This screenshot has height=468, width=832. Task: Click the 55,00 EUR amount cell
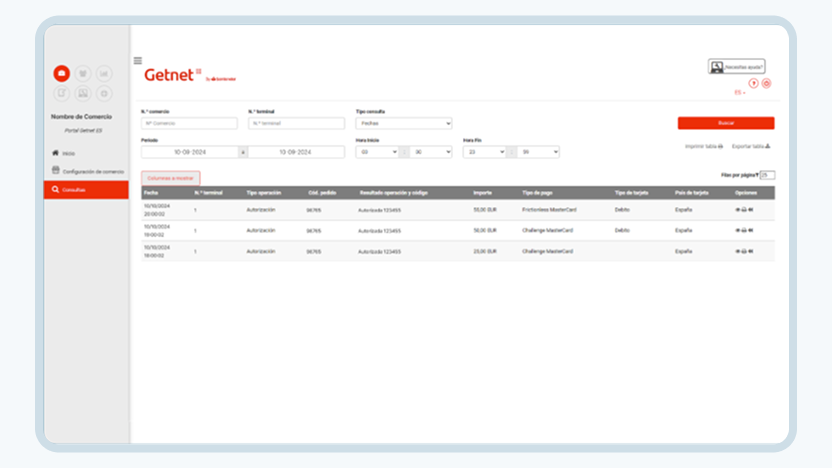tap(485, 210)
